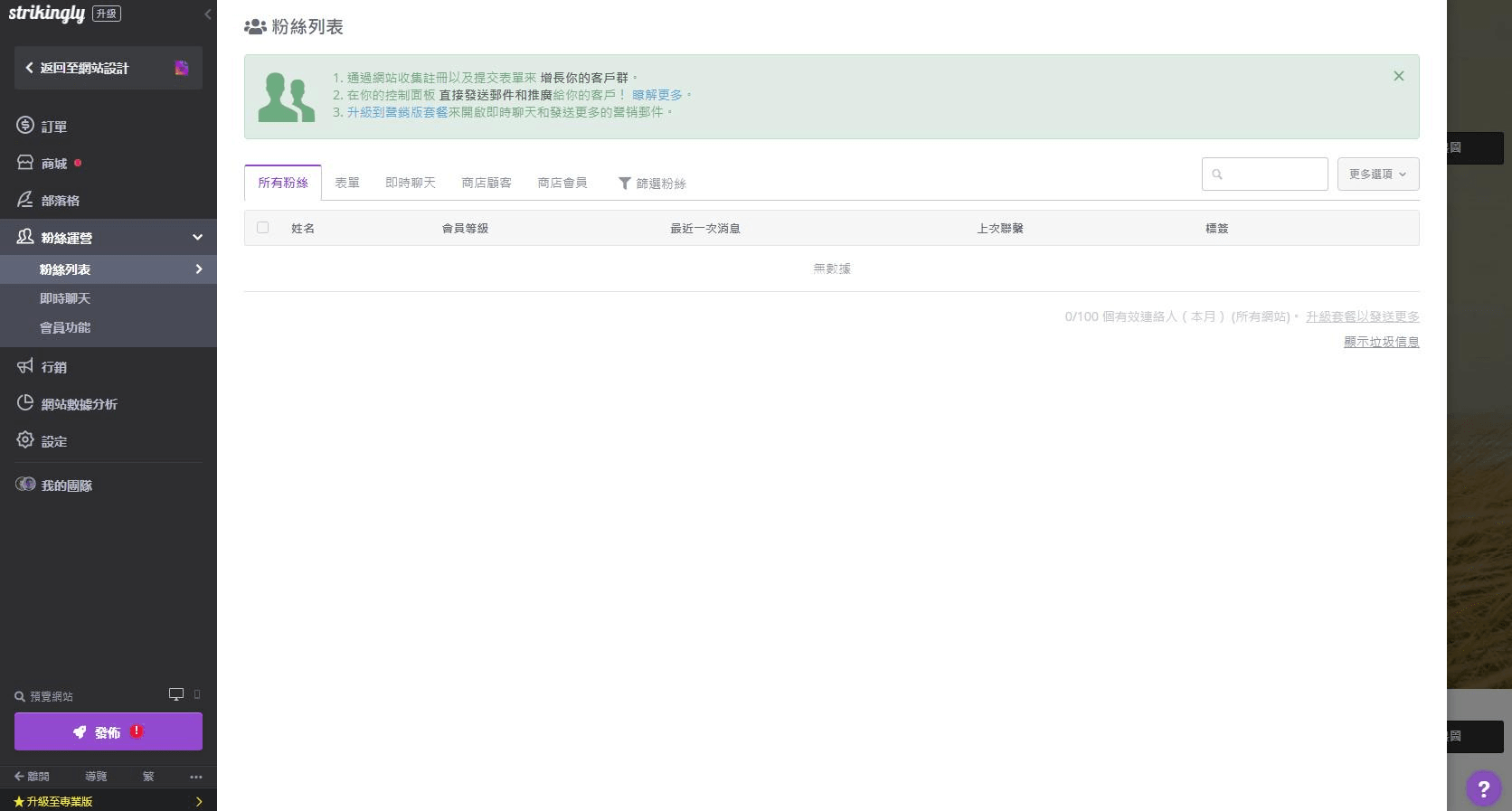
Task: Click the red alert badge on 發佈
Action: 137,731
